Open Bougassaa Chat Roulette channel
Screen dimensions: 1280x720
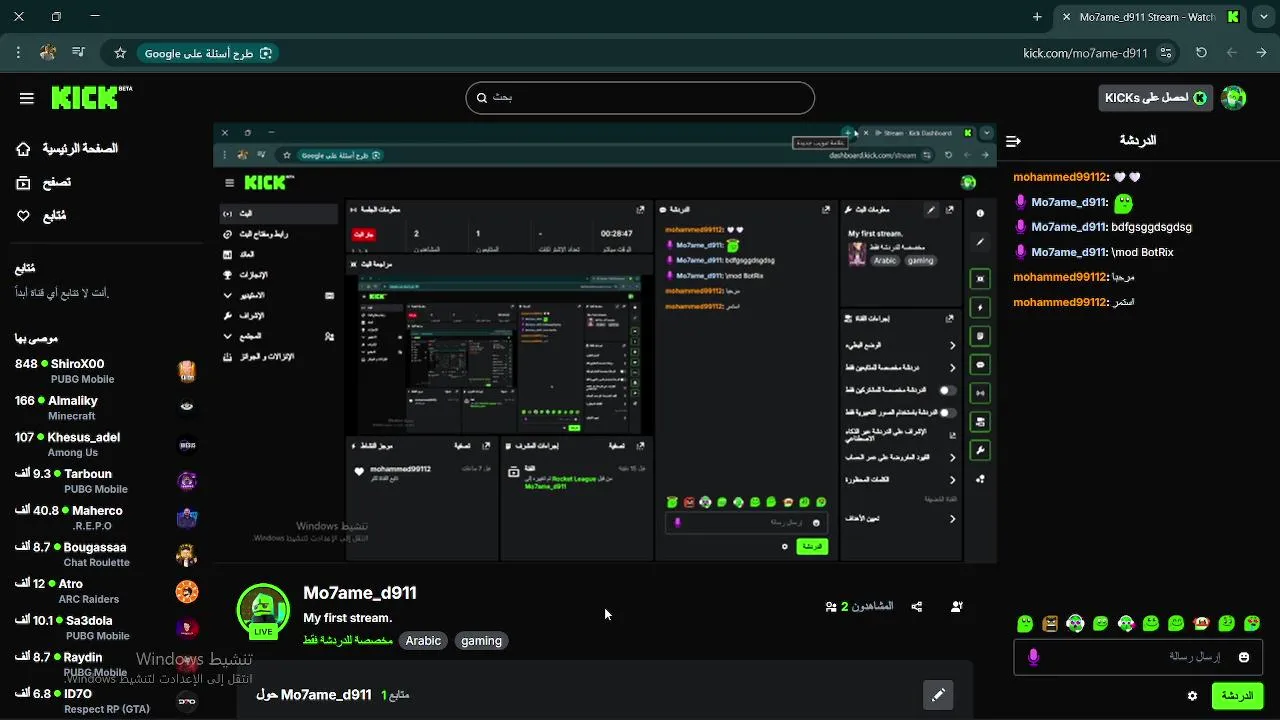point(105,555)
